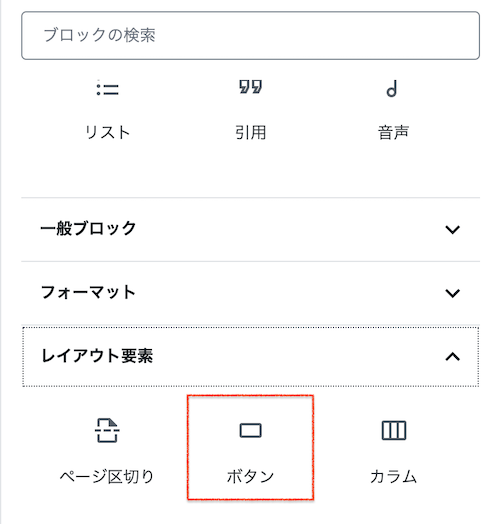The width and height of the screenshot is (500, 524).
Task: Open the フォーマット section heading
Action: tap(88, 292)
